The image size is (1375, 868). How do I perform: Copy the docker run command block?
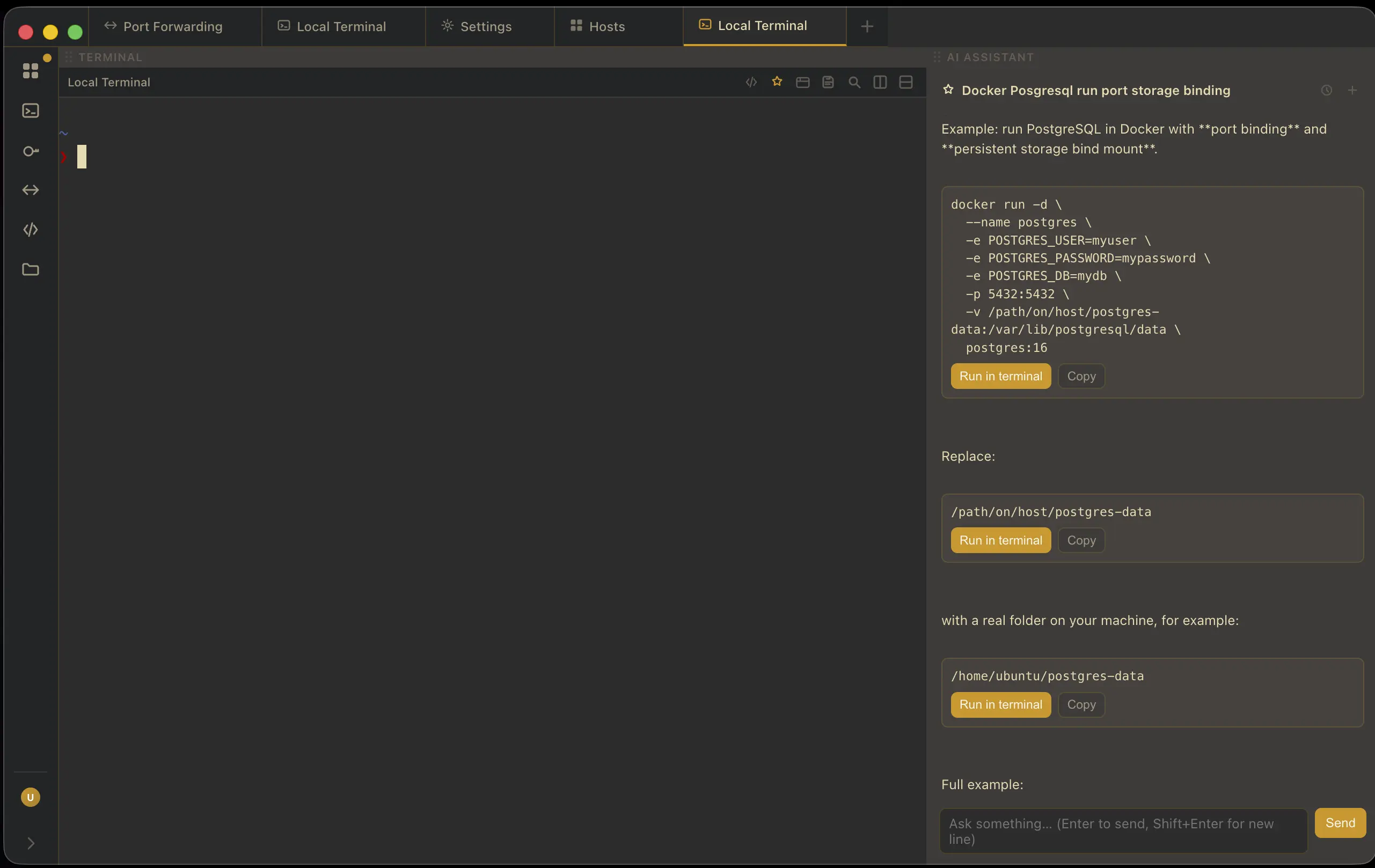(x=1081, y=376)
